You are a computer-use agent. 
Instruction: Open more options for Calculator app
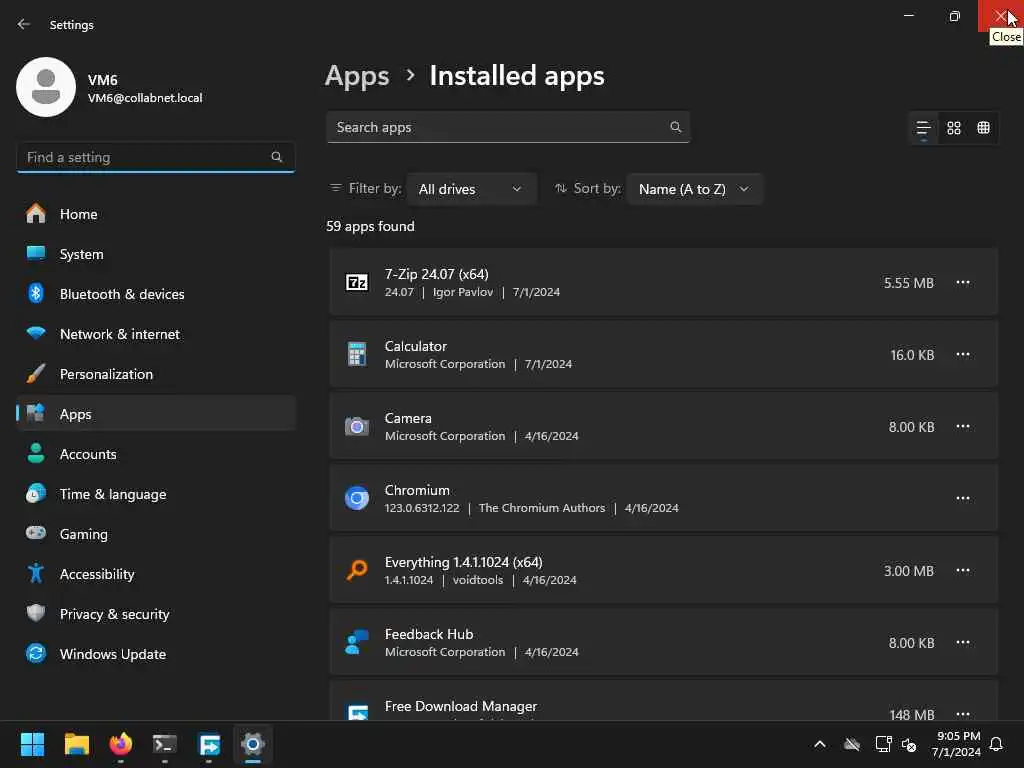pos(963,355)
